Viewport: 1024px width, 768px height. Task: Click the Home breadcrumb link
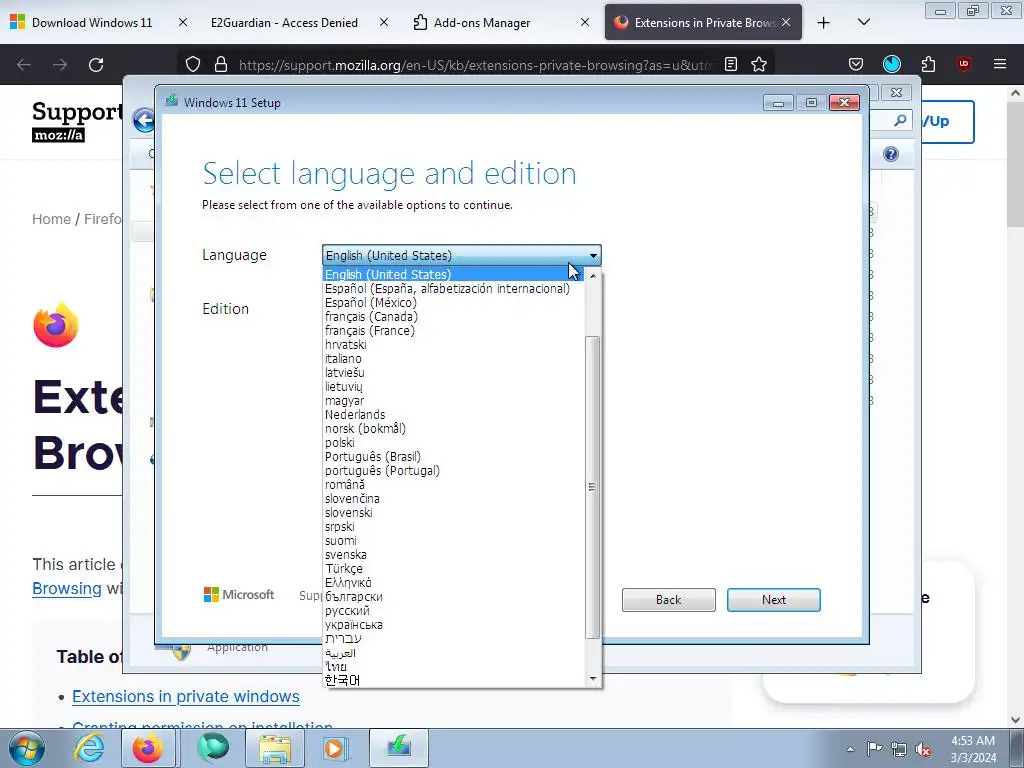tap(51, 219)
